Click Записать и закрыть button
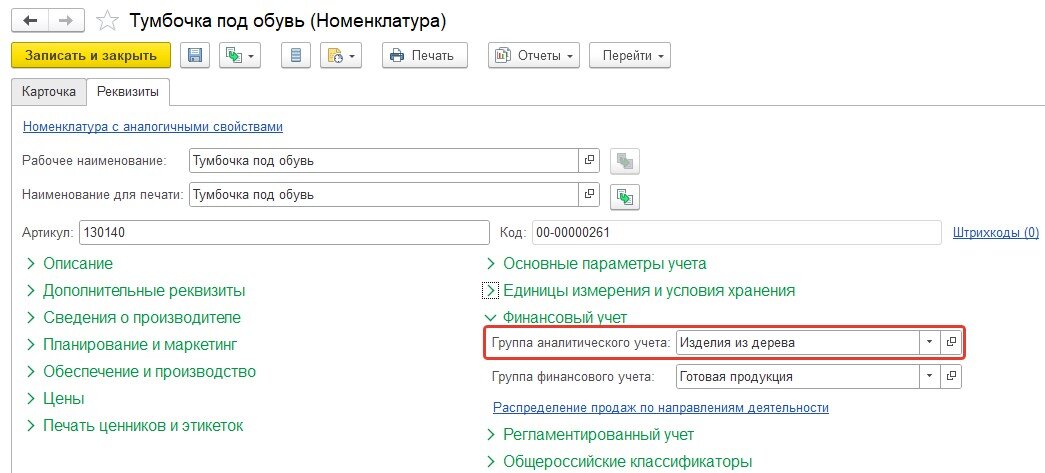Image resolution: width=1045 pixels, height=473 pixels. (91, 56)
